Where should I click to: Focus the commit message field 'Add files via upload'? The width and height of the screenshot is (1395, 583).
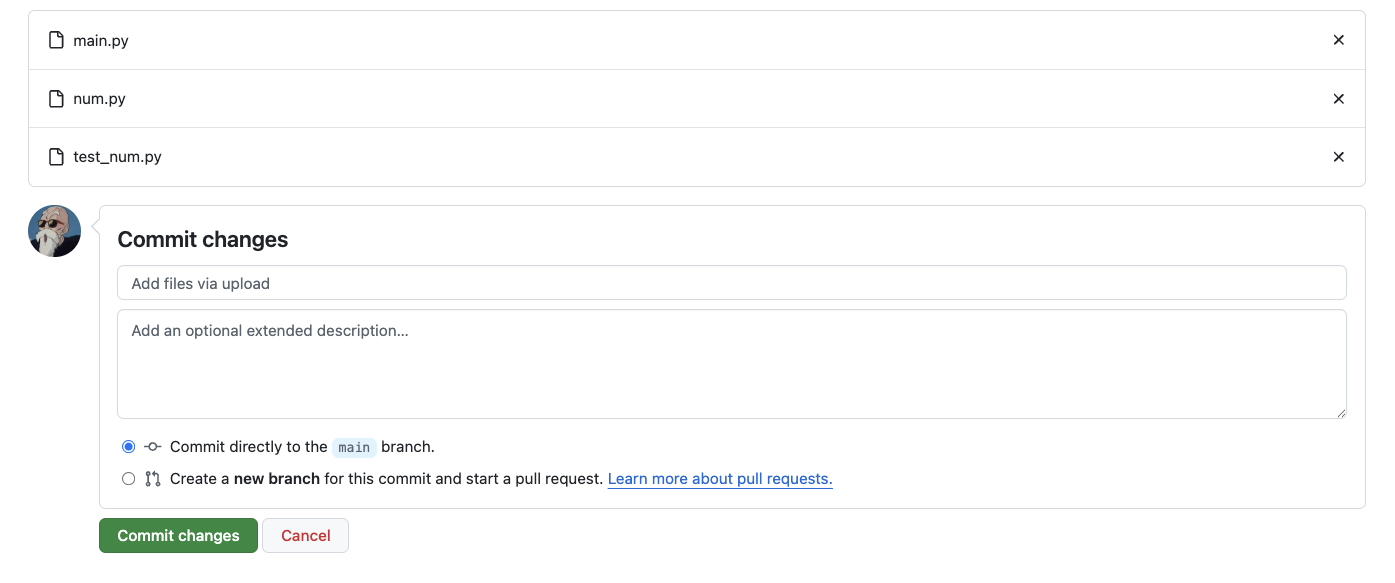[732, 283]
